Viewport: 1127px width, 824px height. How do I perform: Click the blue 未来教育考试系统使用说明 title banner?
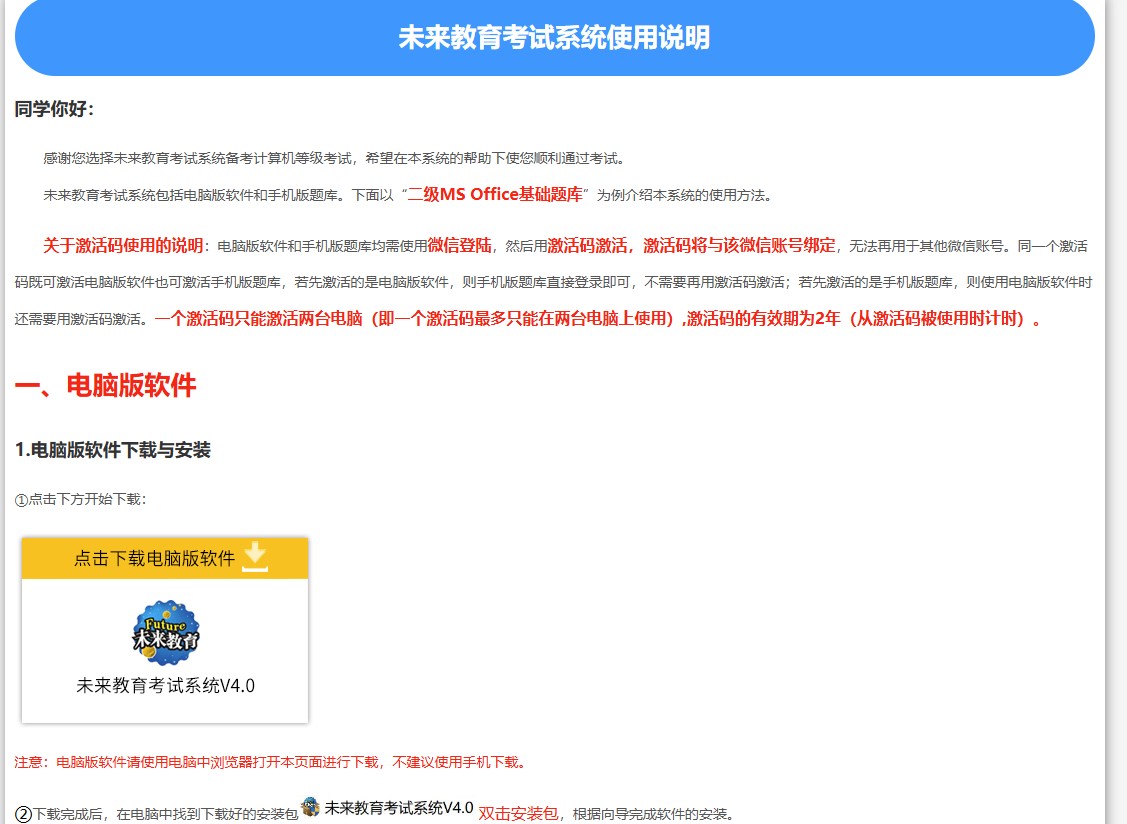(554, 37)
